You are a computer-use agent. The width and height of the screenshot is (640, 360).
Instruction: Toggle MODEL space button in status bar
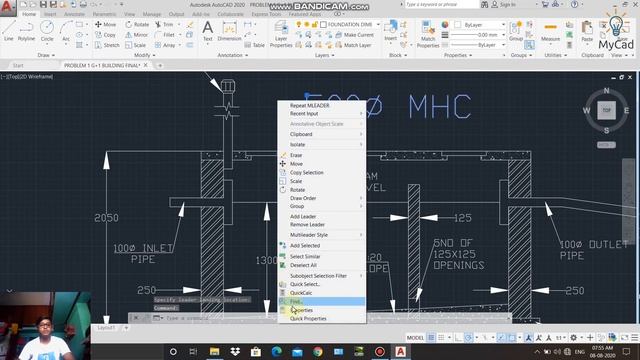click(416, 338)
